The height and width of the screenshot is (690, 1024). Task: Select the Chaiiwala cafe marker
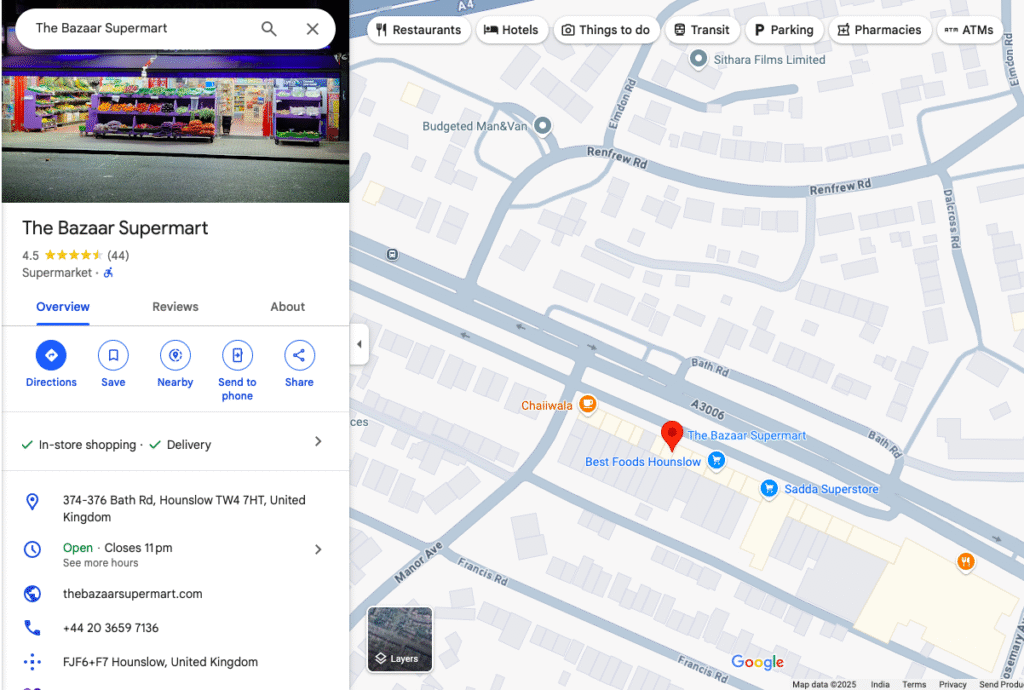click(588, 405)
